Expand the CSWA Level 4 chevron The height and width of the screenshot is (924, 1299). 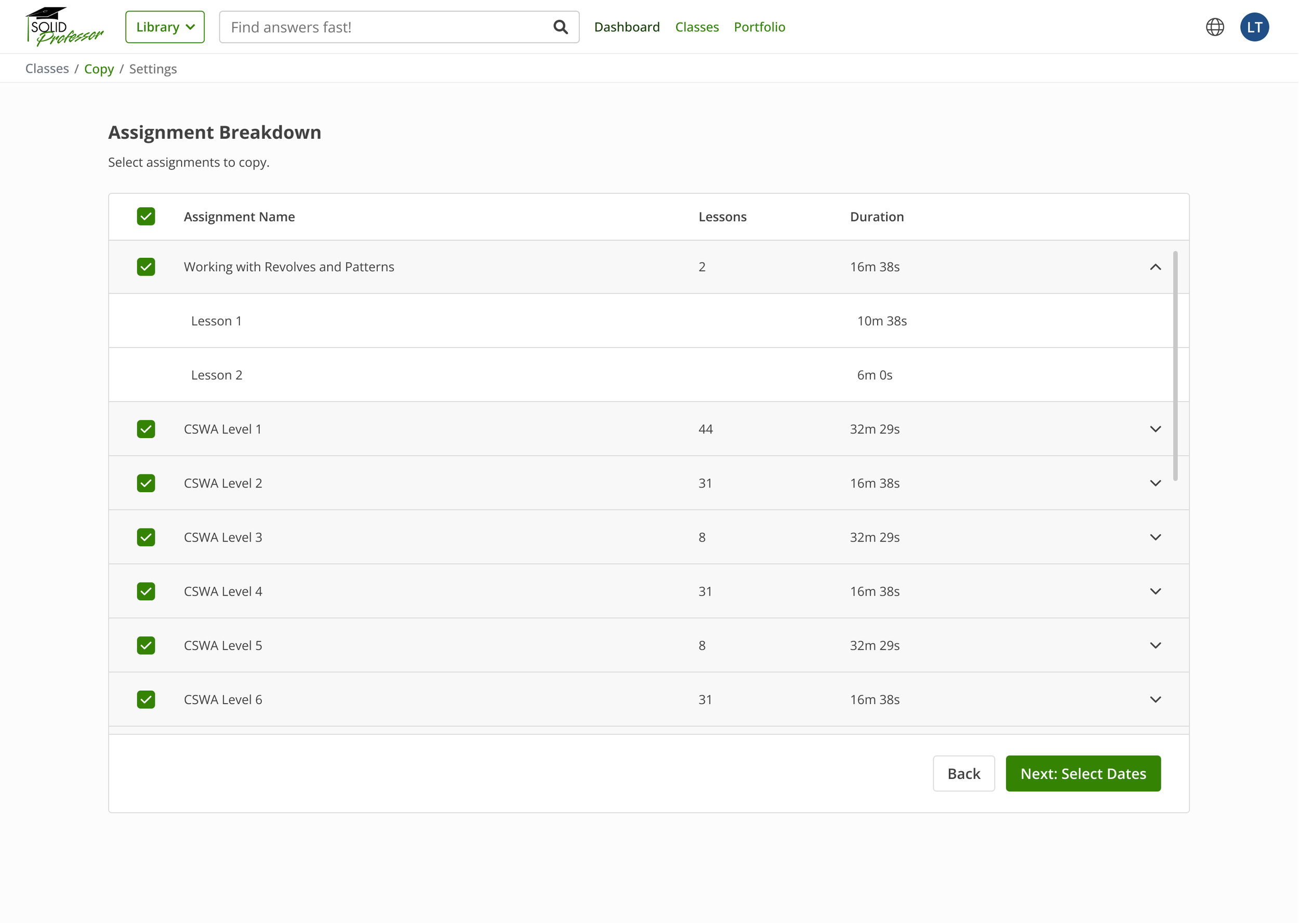point(1155,591)
